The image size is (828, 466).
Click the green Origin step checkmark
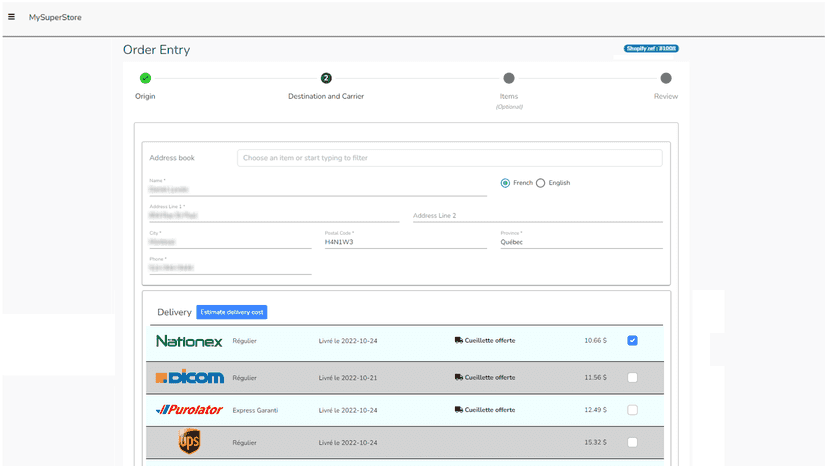pyautogui.click(x=145, y=78)
